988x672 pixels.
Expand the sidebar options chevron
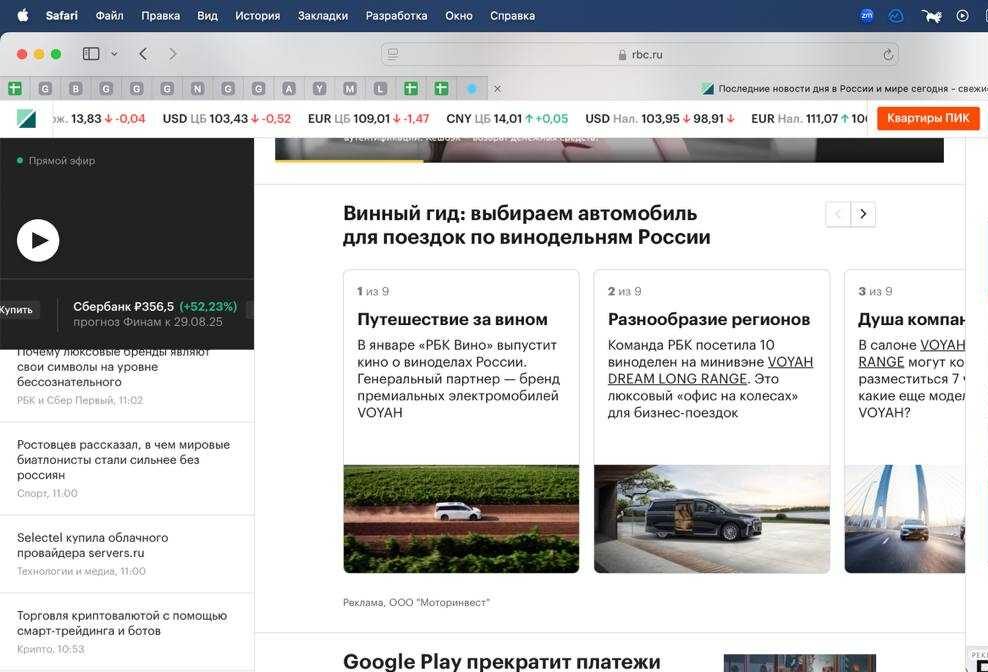114,54
